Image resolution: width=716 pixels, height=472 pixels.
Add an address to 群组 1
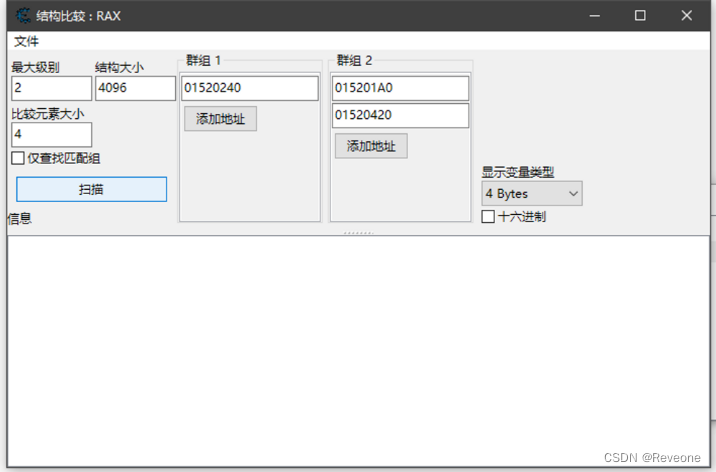coord(221,119)
